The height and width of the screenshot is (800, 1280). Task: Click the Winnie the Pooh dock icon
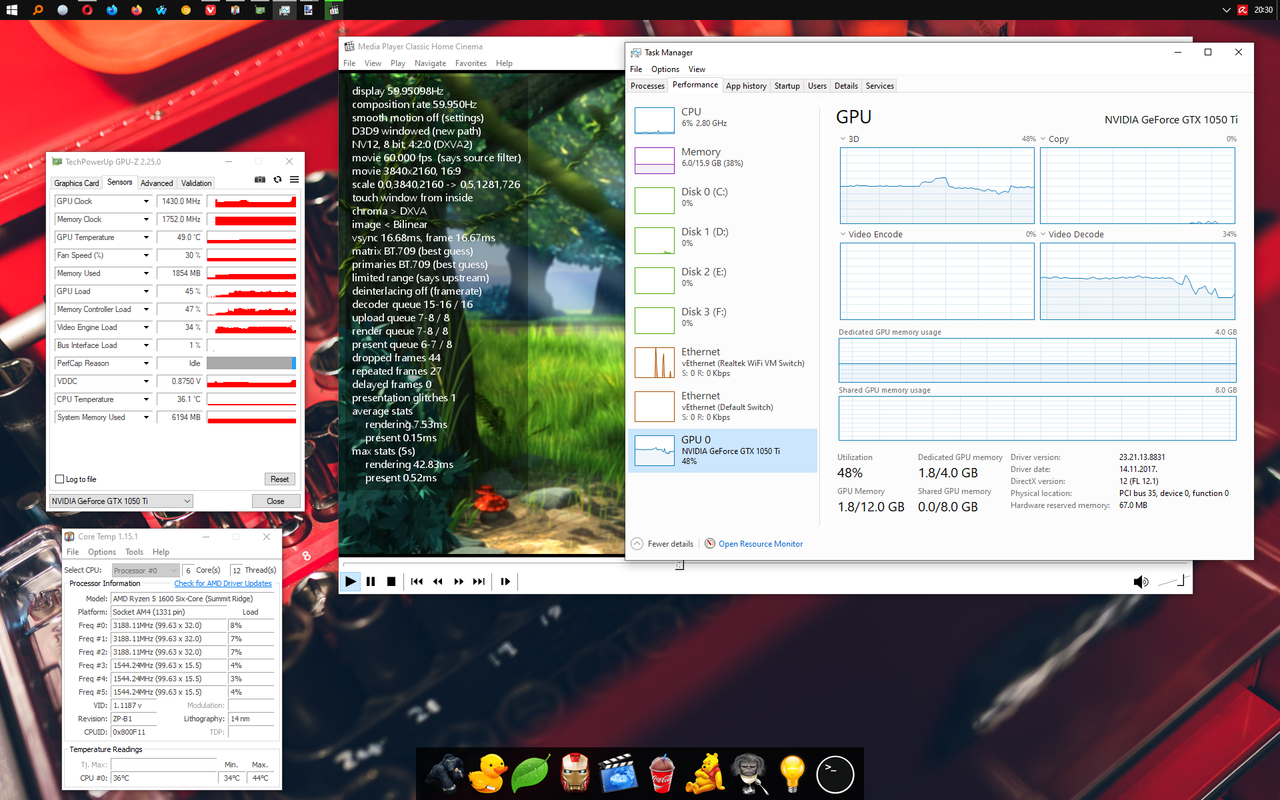[x=706, y=773]
